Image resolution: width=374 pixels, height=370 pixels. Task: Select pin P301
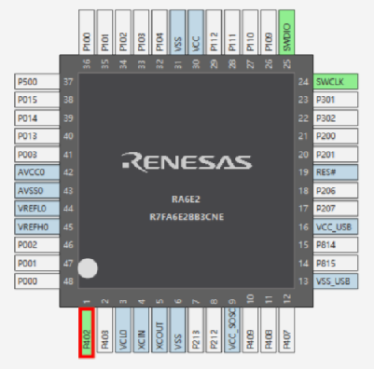click(335, 100)
